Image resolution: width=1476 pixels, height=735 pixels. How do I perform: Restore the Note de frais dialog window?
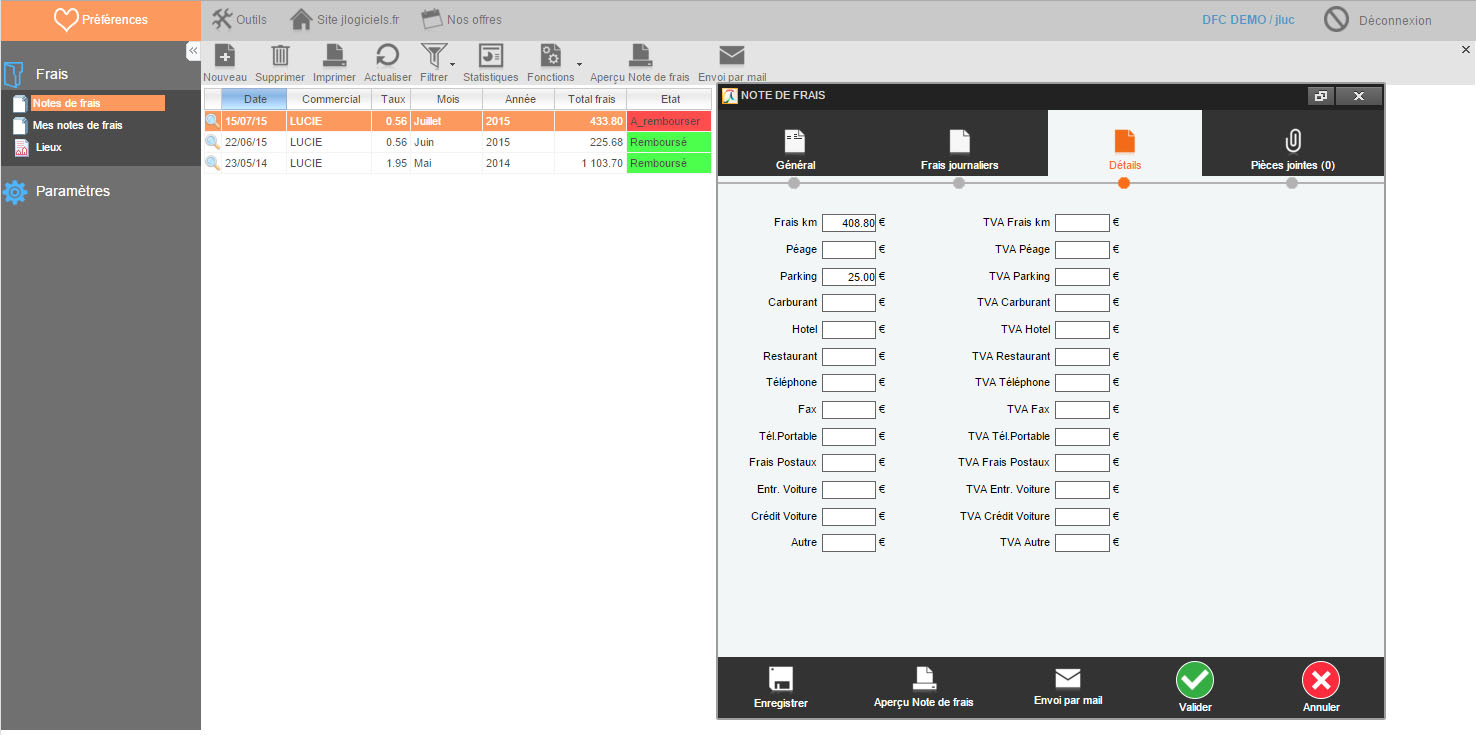click(1322, 96)
